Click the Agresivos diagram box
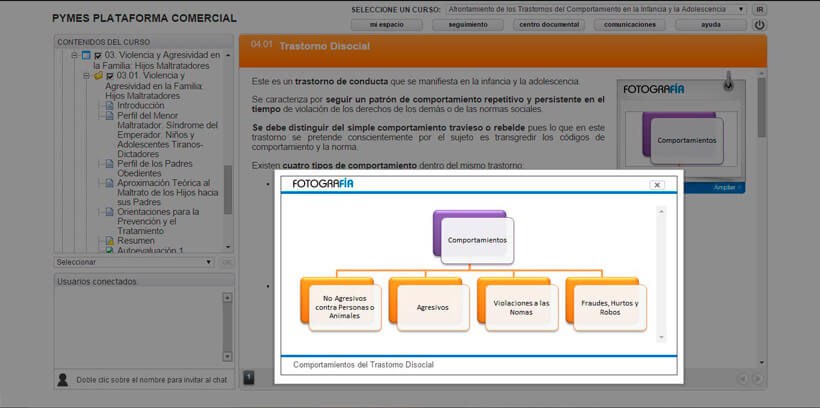 point(433,308)
